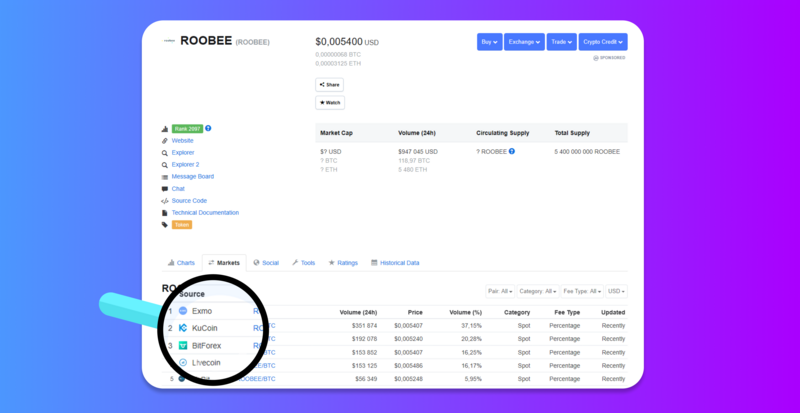The width and height of the screenshot is (800, 413).
Task: Click the info icon next to ? ROOBEE supply
Action: point(512,151)
